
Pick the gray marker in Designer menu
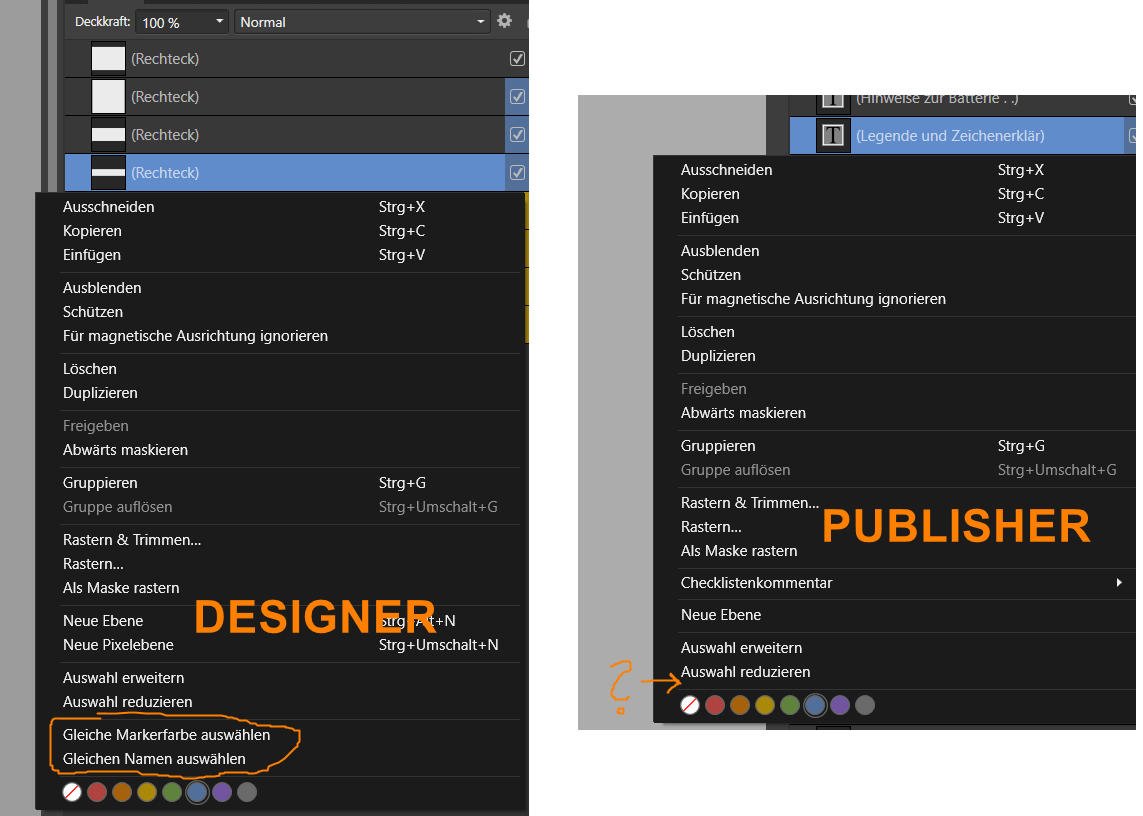[x=247, y=792]
